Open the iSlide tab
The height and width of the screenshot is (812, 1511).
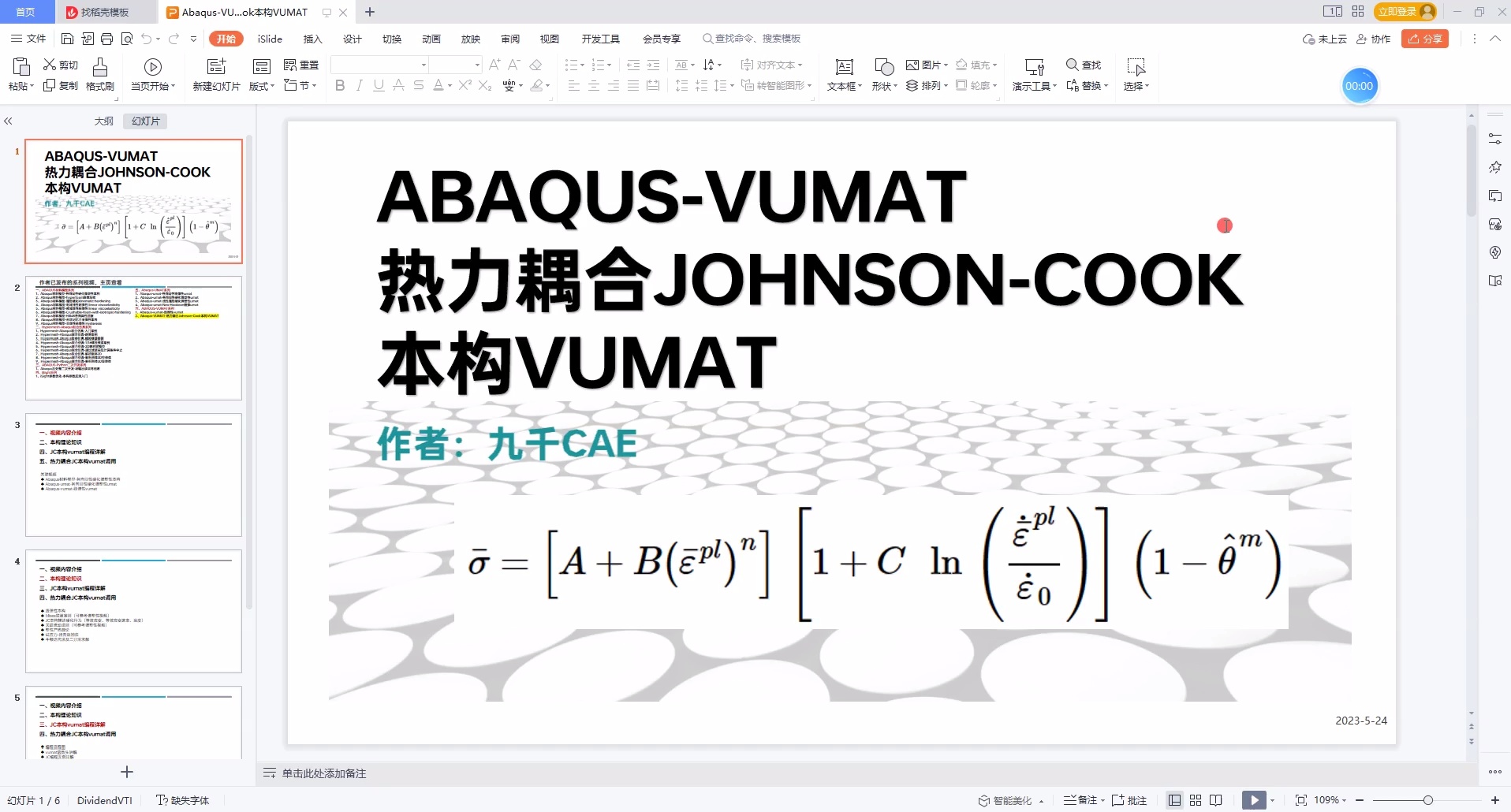pos(269,39)
